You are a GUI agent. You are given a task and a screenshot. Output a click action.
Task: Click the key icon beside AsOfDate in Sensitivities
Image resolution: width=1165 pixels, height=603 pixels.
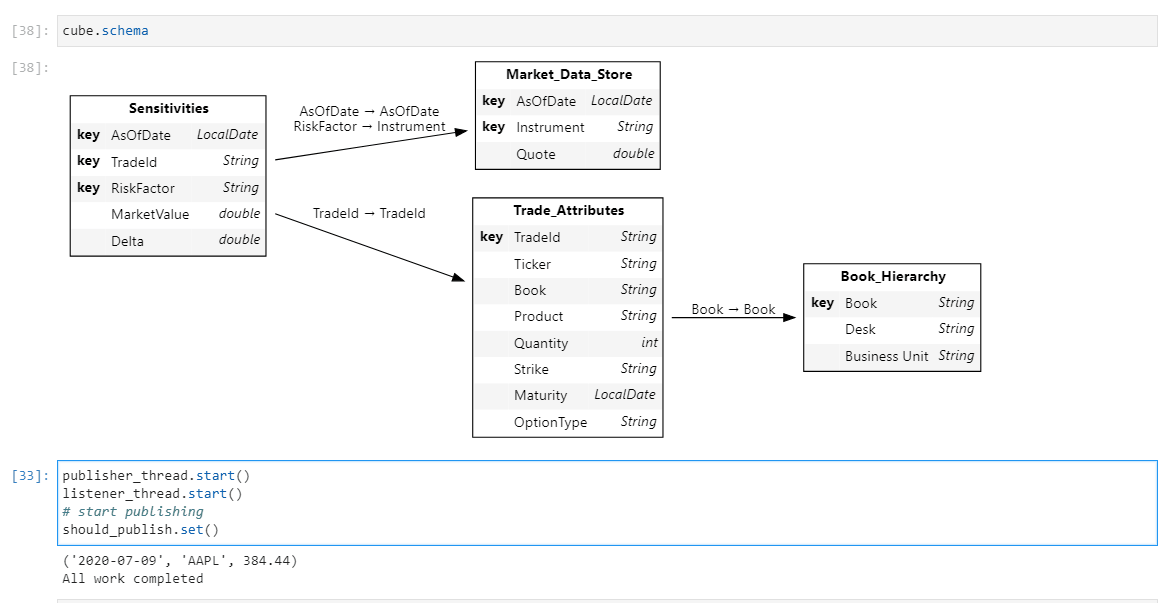[x=90, y=134]
